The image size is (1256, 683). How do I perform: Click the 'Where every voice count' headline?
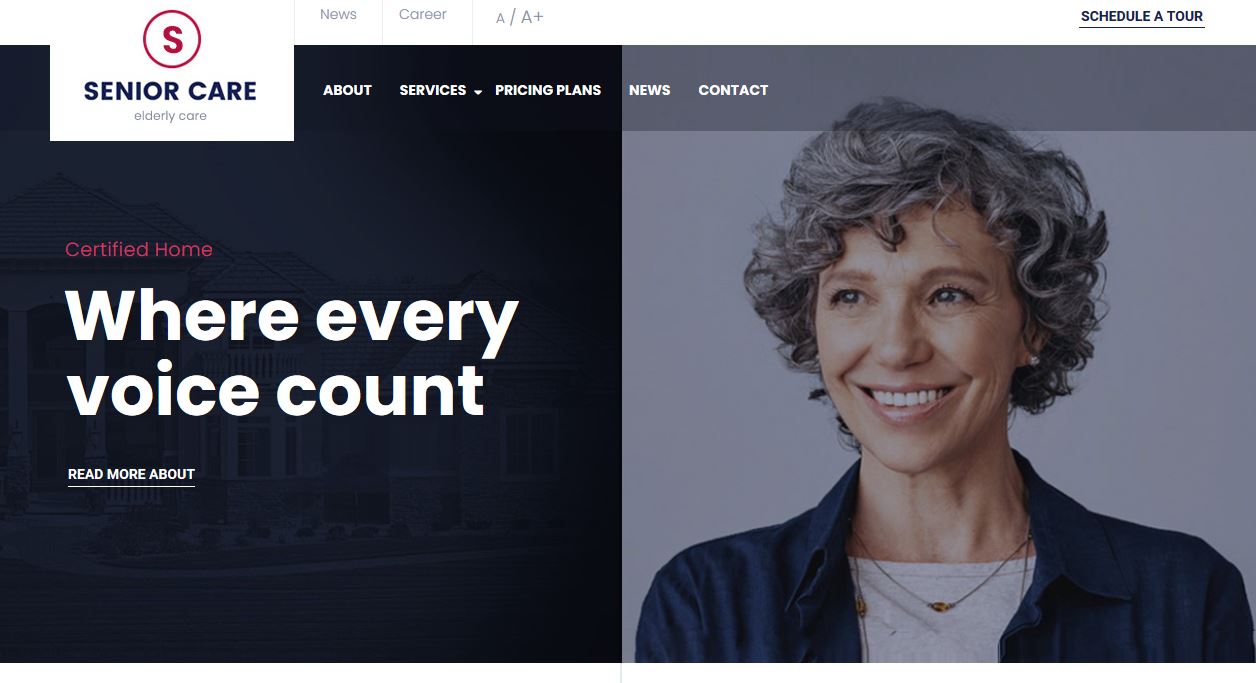(291, 352)
